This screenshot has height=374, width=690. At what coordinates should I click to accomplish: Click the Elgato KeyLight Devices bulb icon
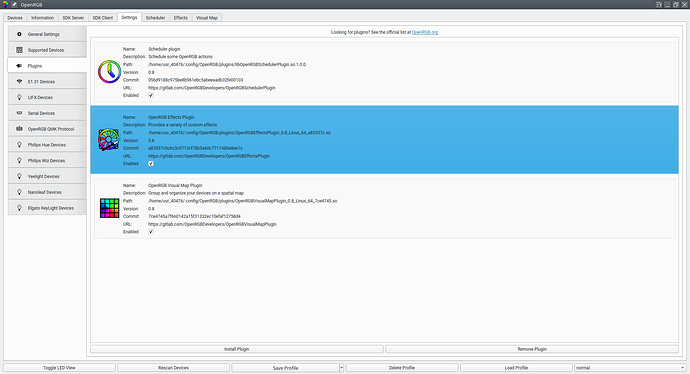[x=19, y=208]
